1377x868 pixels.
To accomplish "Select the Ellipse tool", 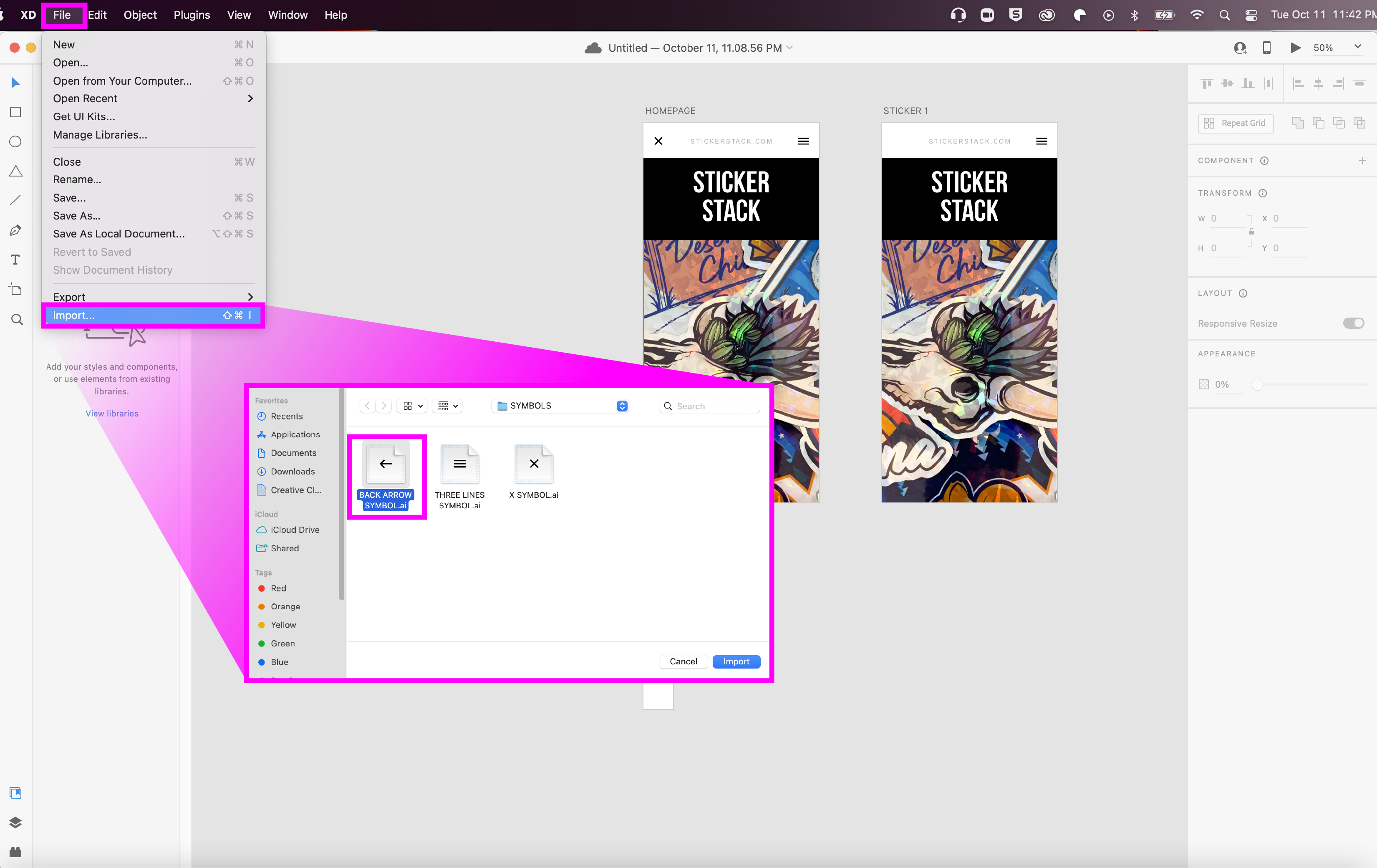I will click(x=15, y=141).
